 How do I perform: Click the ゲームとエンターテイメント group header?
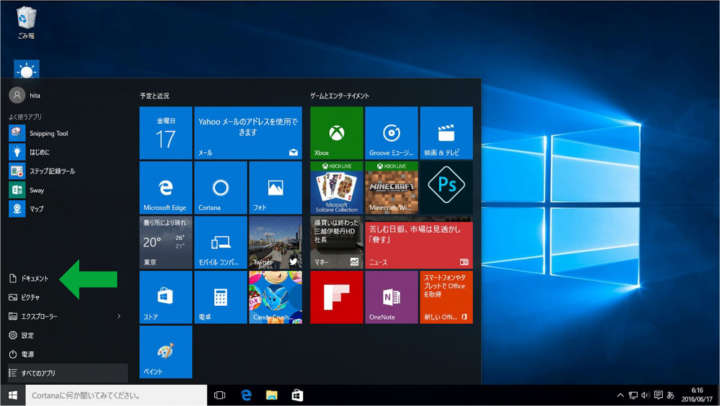tap(340, 96)
